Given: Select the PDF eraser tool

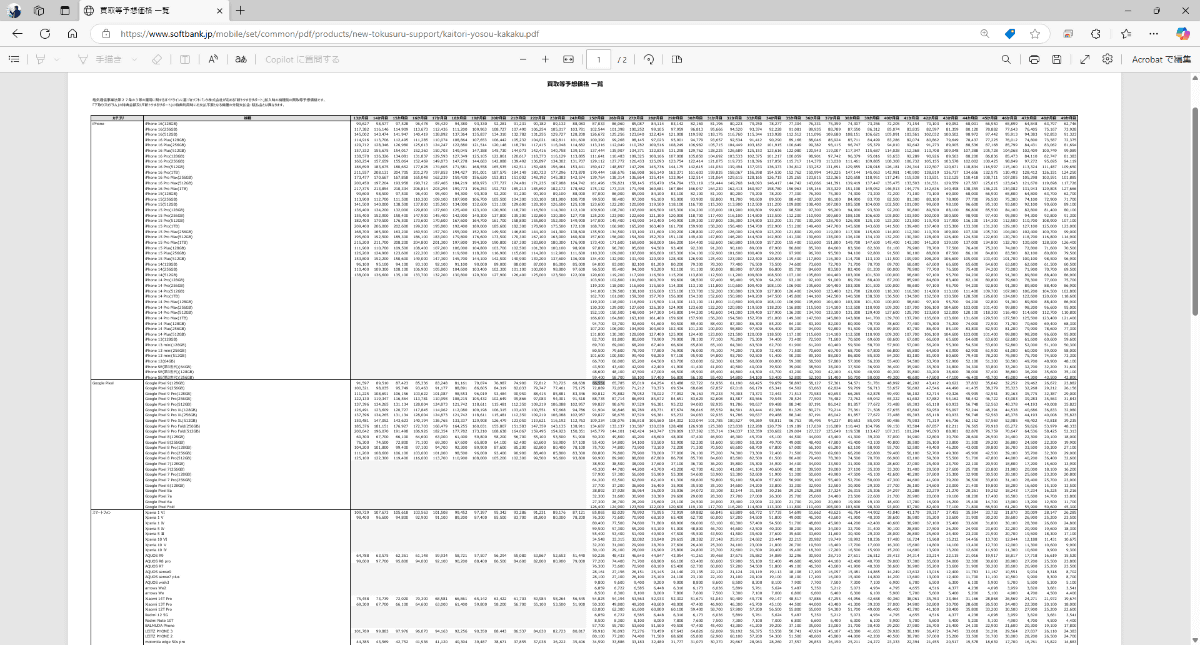Looking at the screenshot, I should tap(157, 59).
